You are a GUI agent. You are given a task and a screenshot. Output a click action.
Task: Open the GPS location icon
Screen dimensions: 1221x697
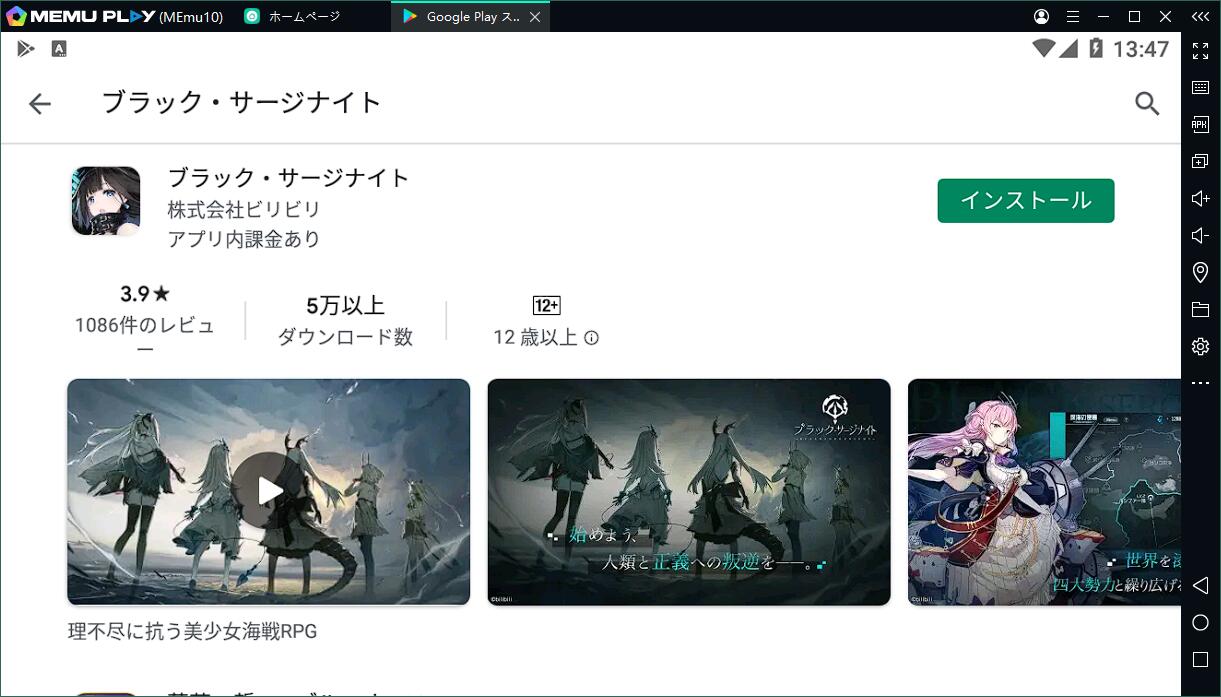click(x=1200, y=273)
